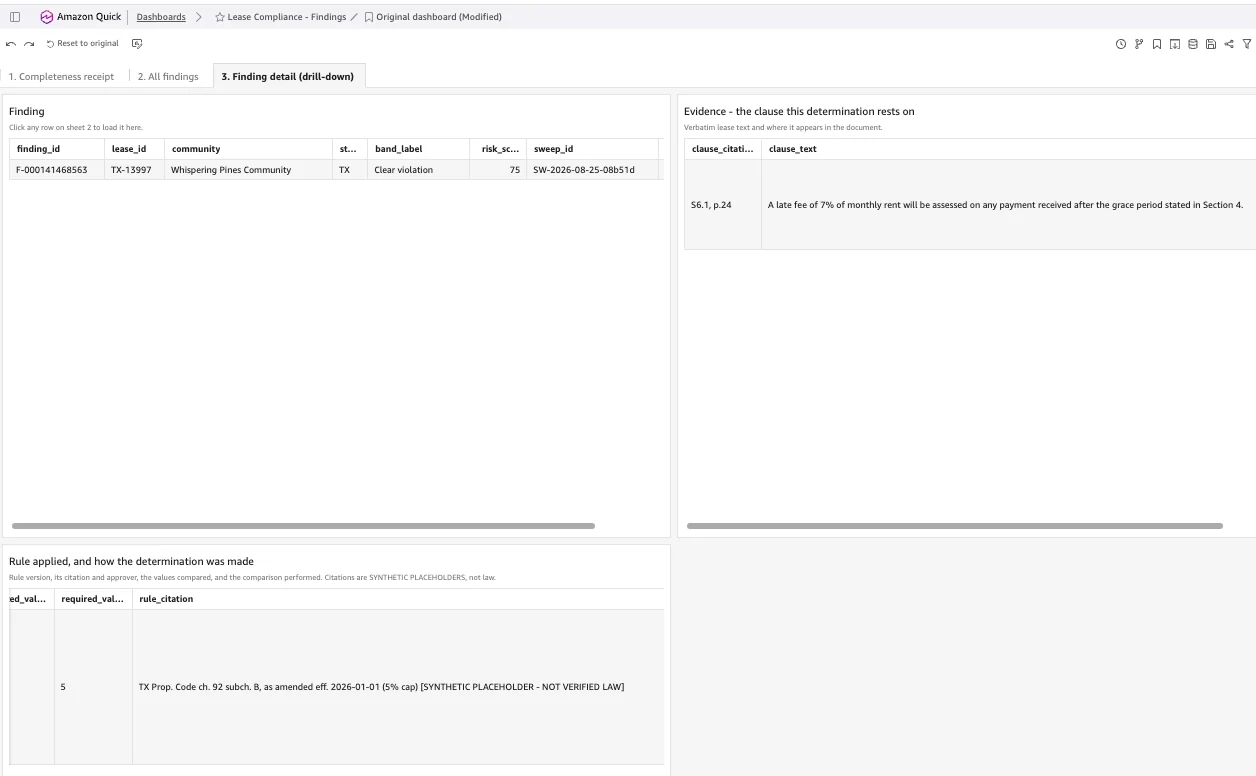Select the Clear violation cell
The height and width of the screenshot is (776, 1256).
coord(418,170)
